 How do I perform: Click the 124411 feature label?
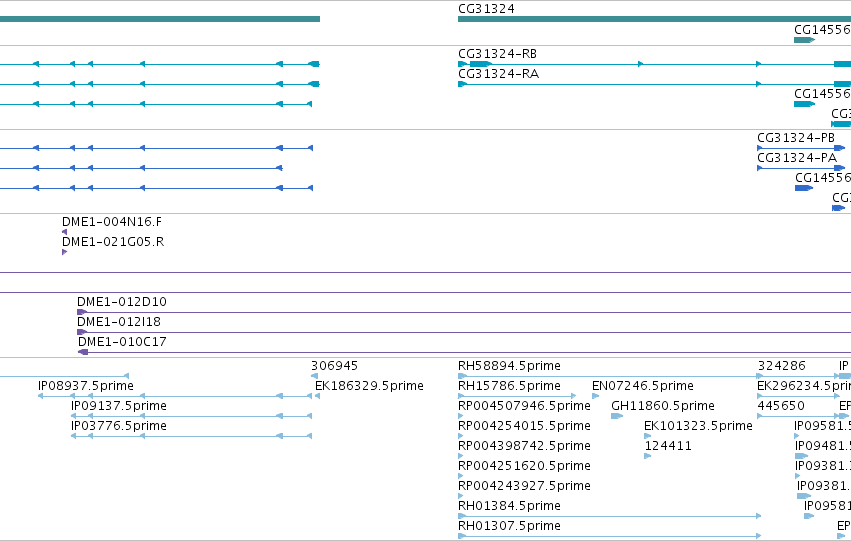coord(668,446)
